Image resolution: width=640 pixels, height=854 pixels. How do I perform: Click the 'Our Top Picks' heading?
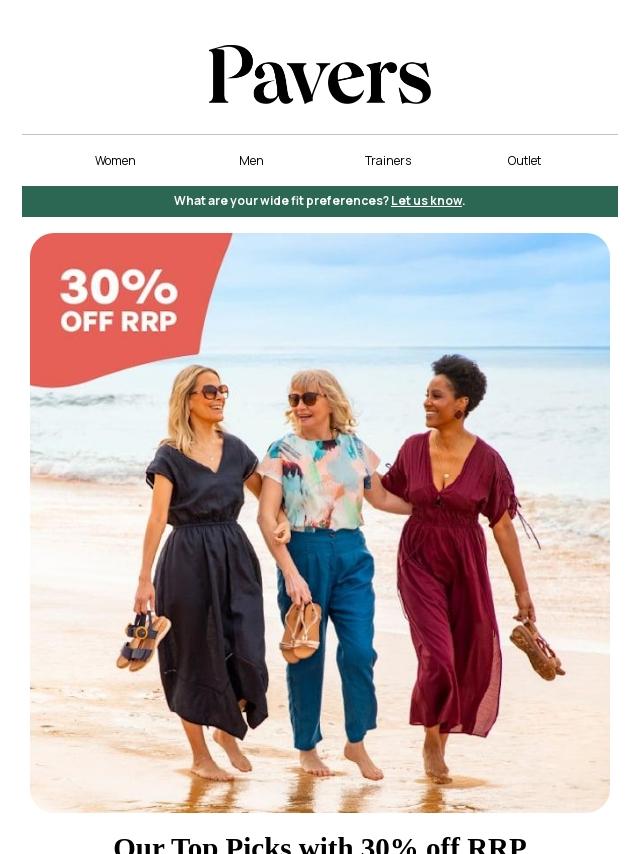point(320,844)
